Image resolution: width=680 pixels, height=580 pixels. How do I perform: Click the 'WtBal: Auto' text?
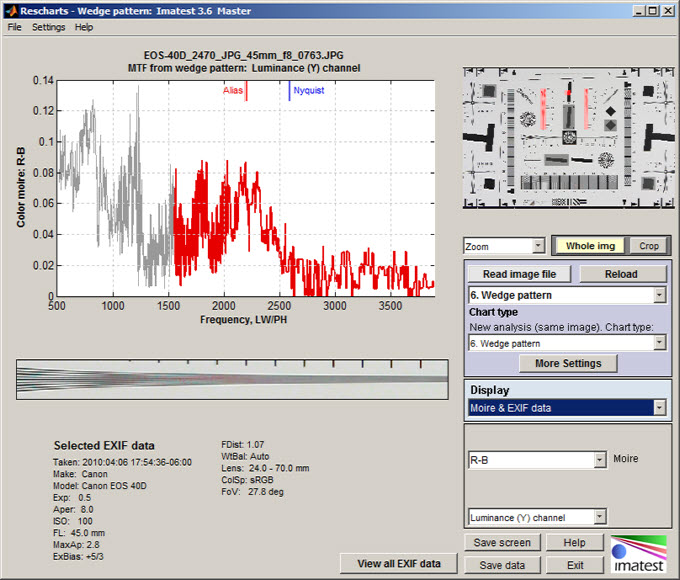tap(245, 456)
